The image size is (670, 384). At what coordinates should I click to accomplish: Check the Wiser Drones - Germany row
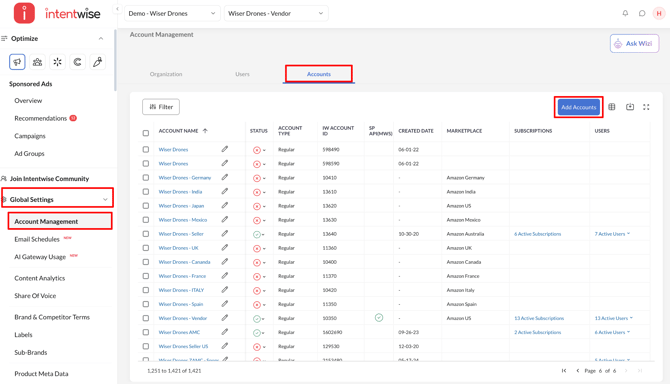tap(146, 177)
